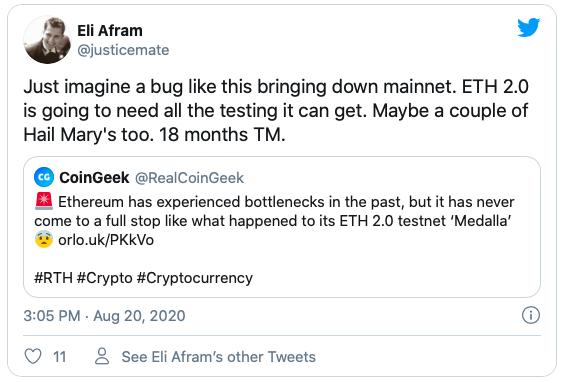Visit the @justicemate handle
Viewport: 566px width, 383px height.
tap(123, 50)
